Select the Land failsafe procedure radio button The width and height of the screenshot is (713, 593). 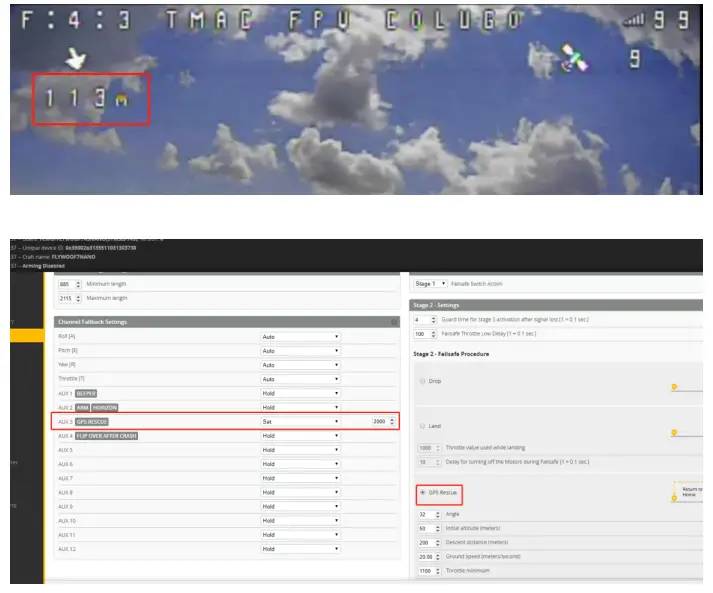pyautogui.click(x=422, y=426)
